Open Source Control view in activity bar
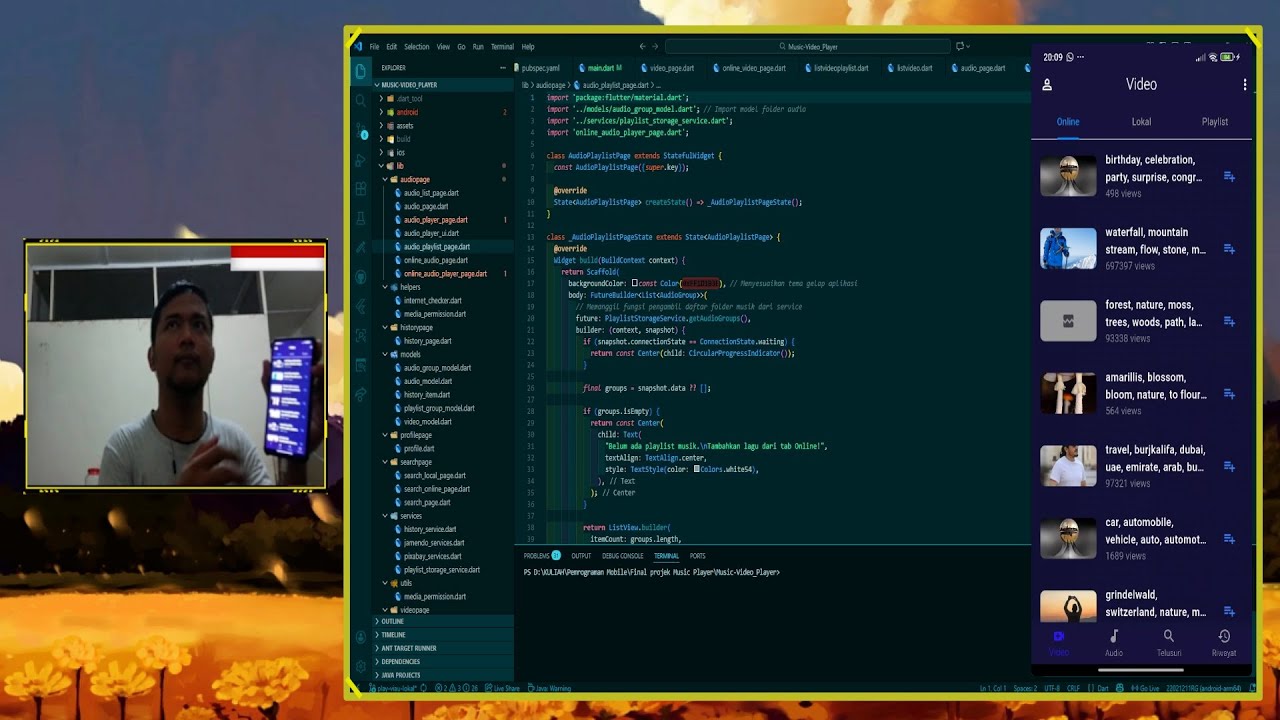1280x720 pixels. point(361,131)
